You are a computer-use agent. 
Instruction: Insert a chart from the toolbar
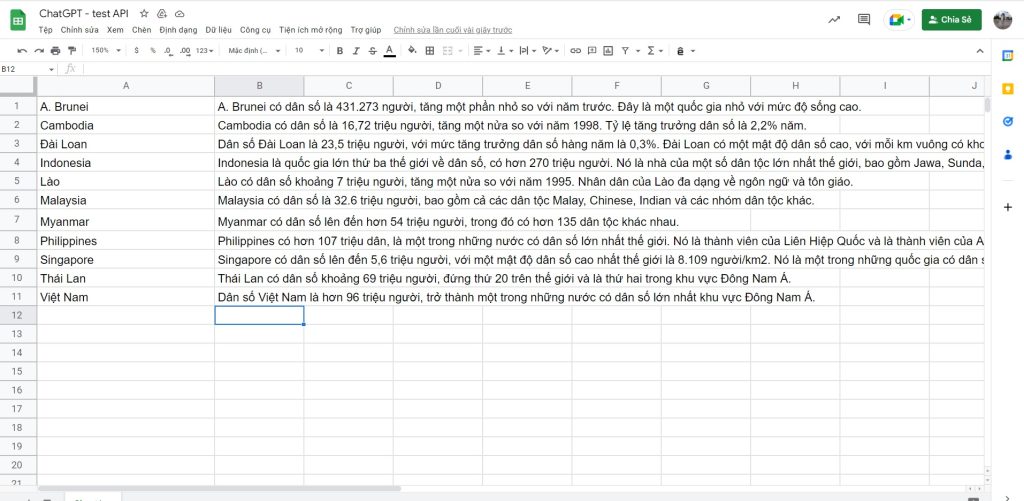(608, 50)
